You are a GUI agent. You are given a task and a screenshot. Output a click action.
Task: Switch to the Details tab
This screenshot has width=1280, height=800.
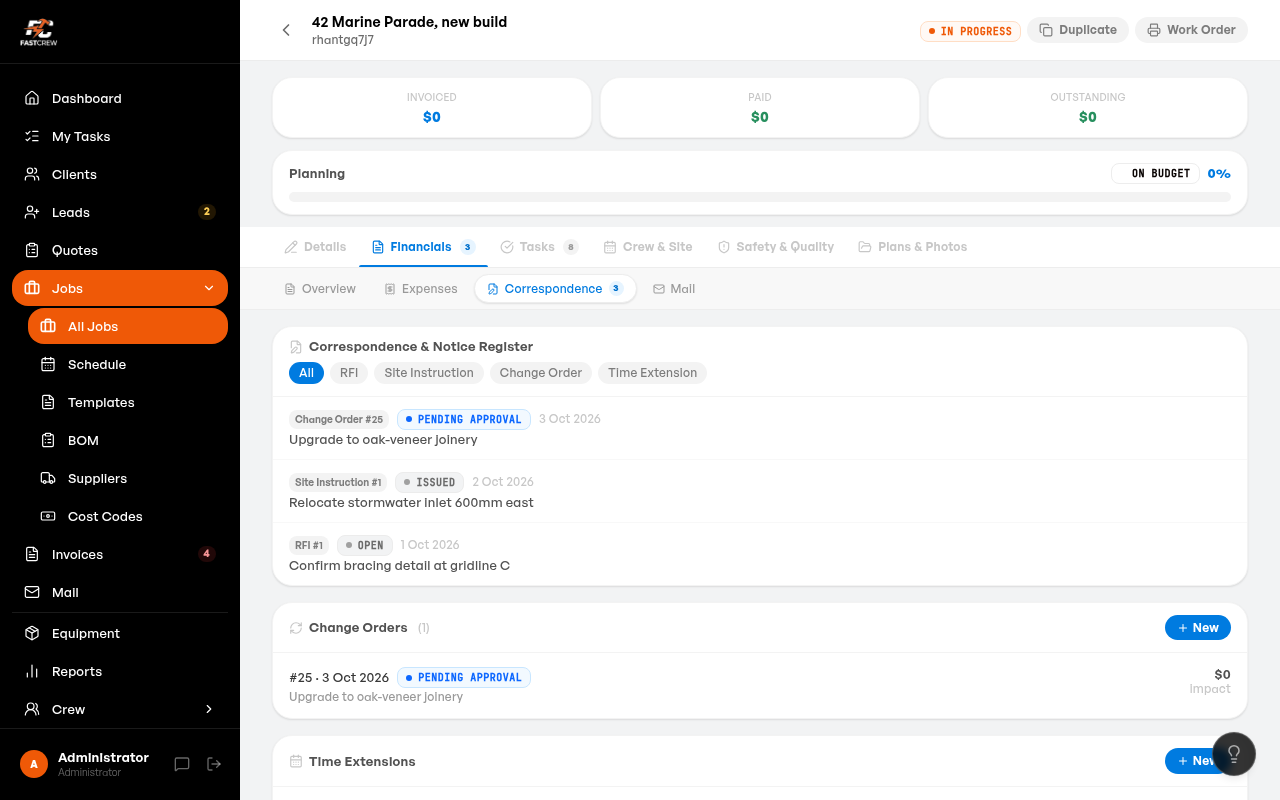point(315,247)
